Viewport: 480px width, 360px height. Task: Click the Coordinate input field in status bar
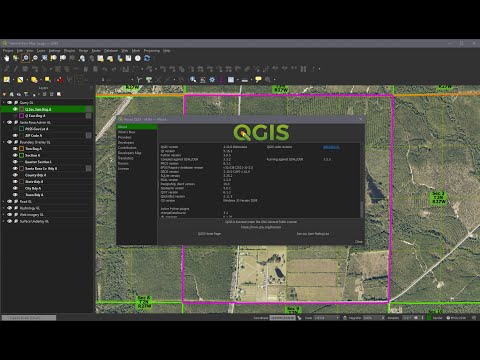click(282, 318)
